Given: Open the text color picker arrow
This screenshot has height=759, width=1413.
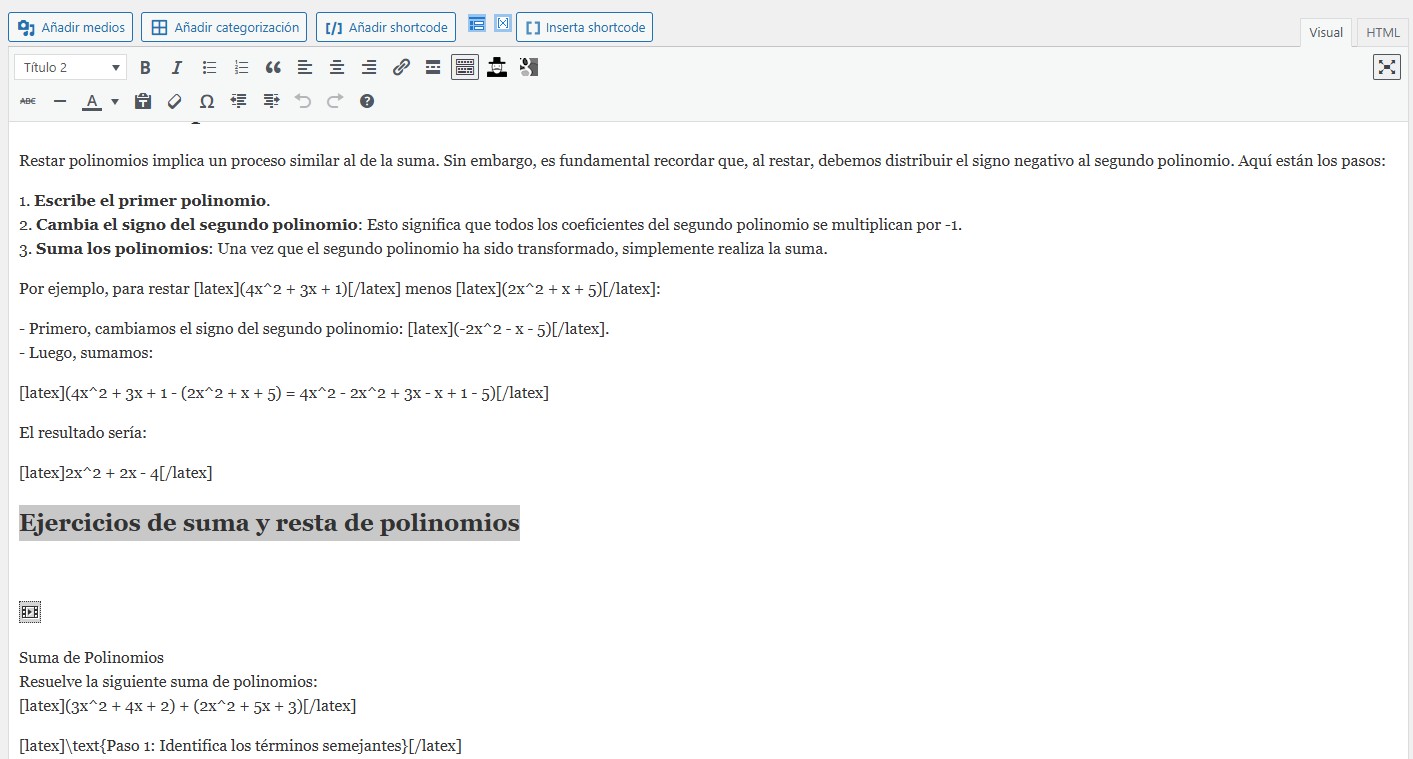Looking at the screenshot, I should tap(115, 101).
